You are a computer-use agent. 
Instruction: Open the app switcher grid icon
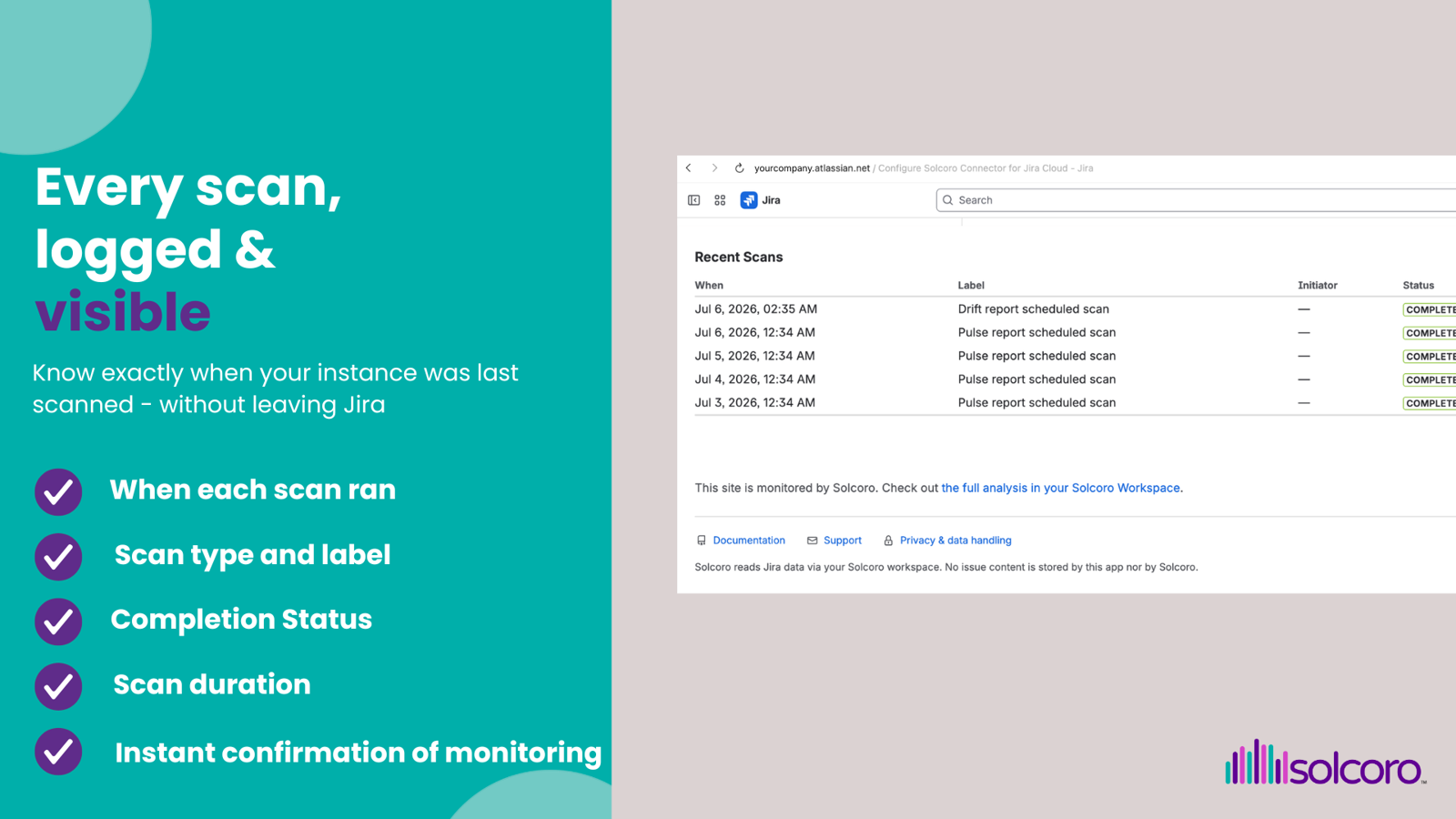720,200
